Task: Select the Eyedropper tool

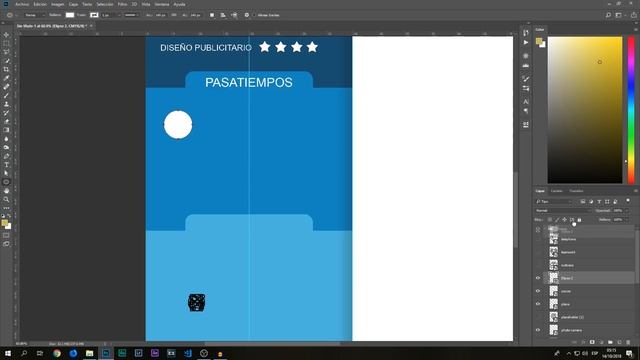Action: click(x=6, y=78)
